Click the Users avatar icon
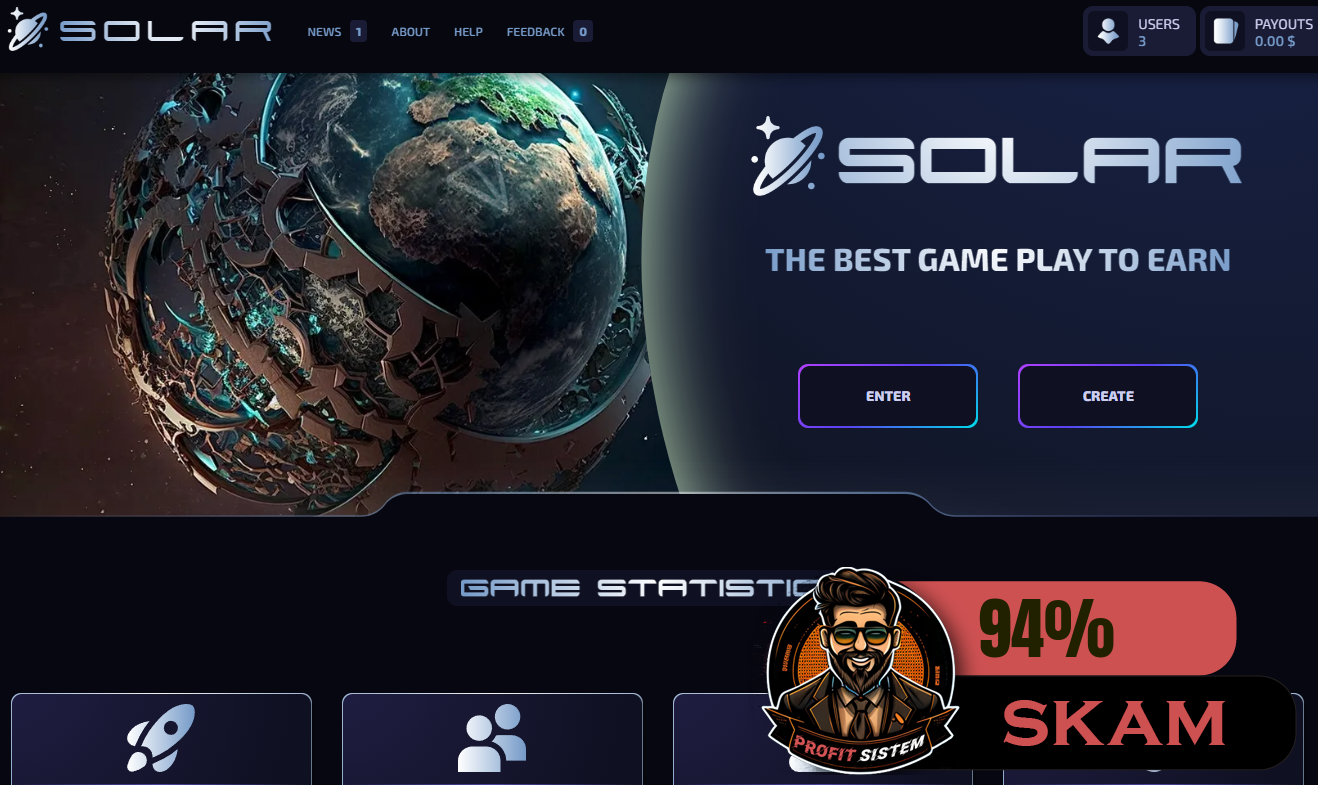This screenshot has height=785, width=1318. (1108, 32)
